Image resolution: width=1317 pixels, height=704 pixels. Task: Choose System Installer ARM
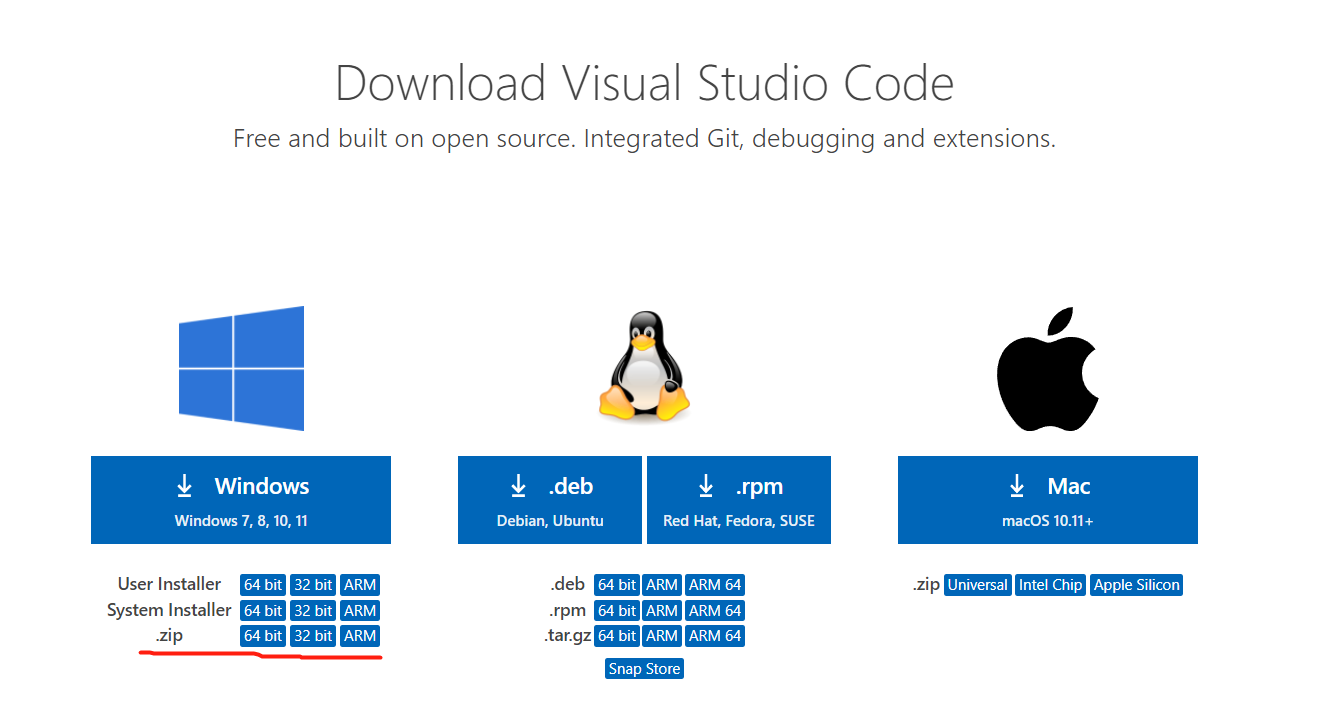[x=360, y=611]
